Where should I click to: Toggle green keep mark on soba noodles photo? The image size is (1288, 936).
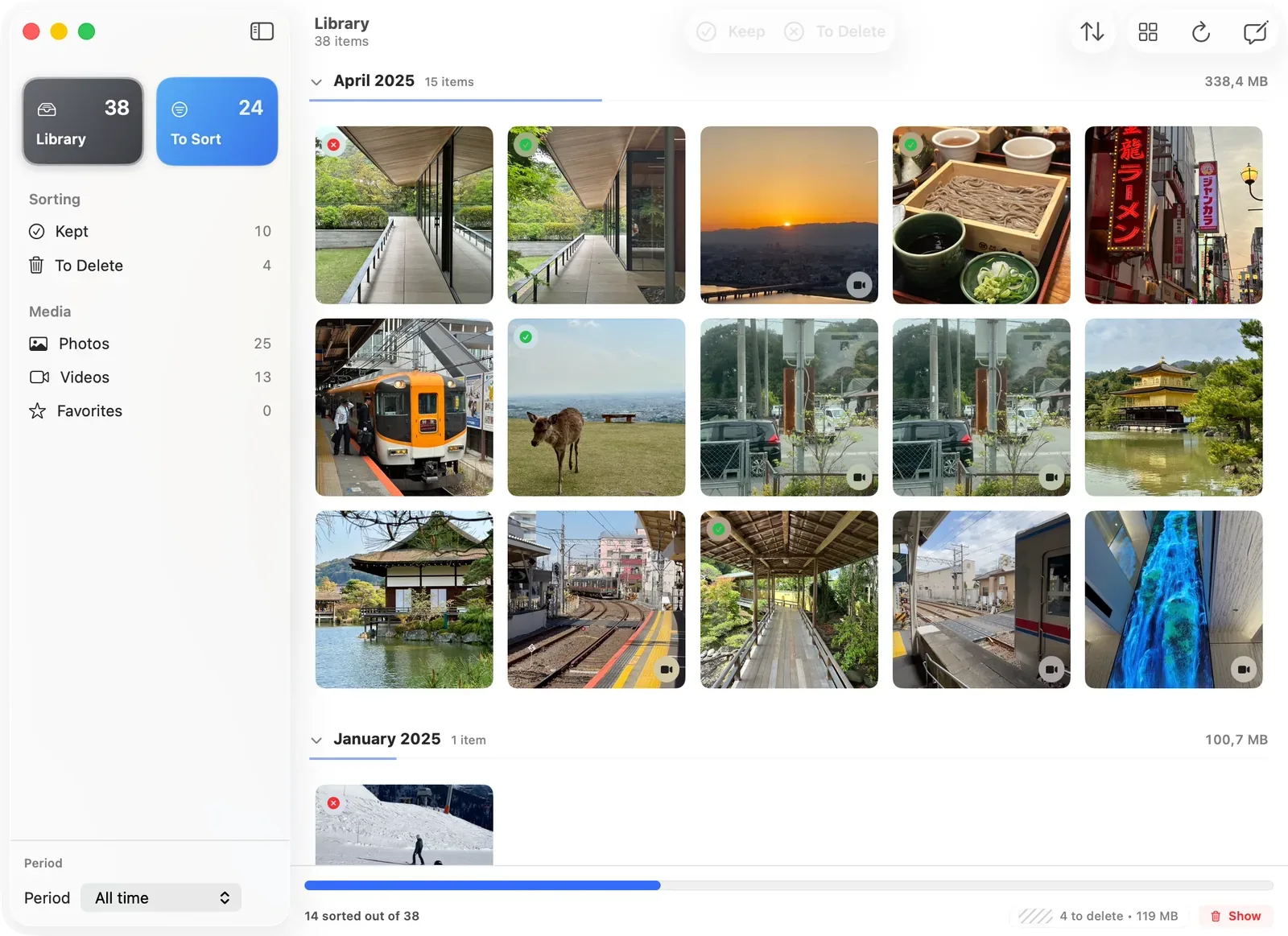point(910,145)
